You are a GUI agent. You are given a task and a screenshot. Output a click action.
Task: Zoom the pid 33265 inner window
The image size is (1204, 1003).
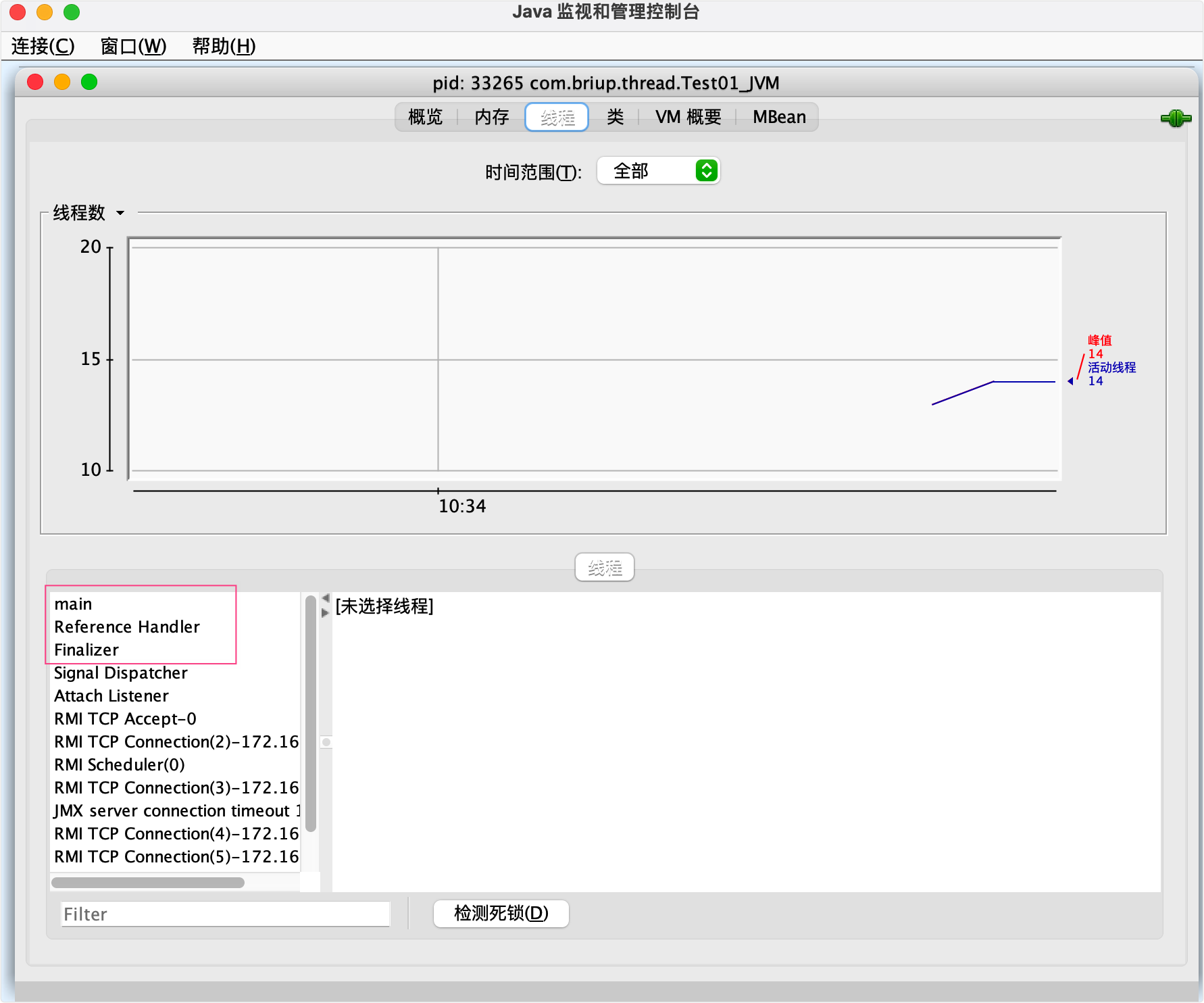pyautogui.click(x=89, y=82)
